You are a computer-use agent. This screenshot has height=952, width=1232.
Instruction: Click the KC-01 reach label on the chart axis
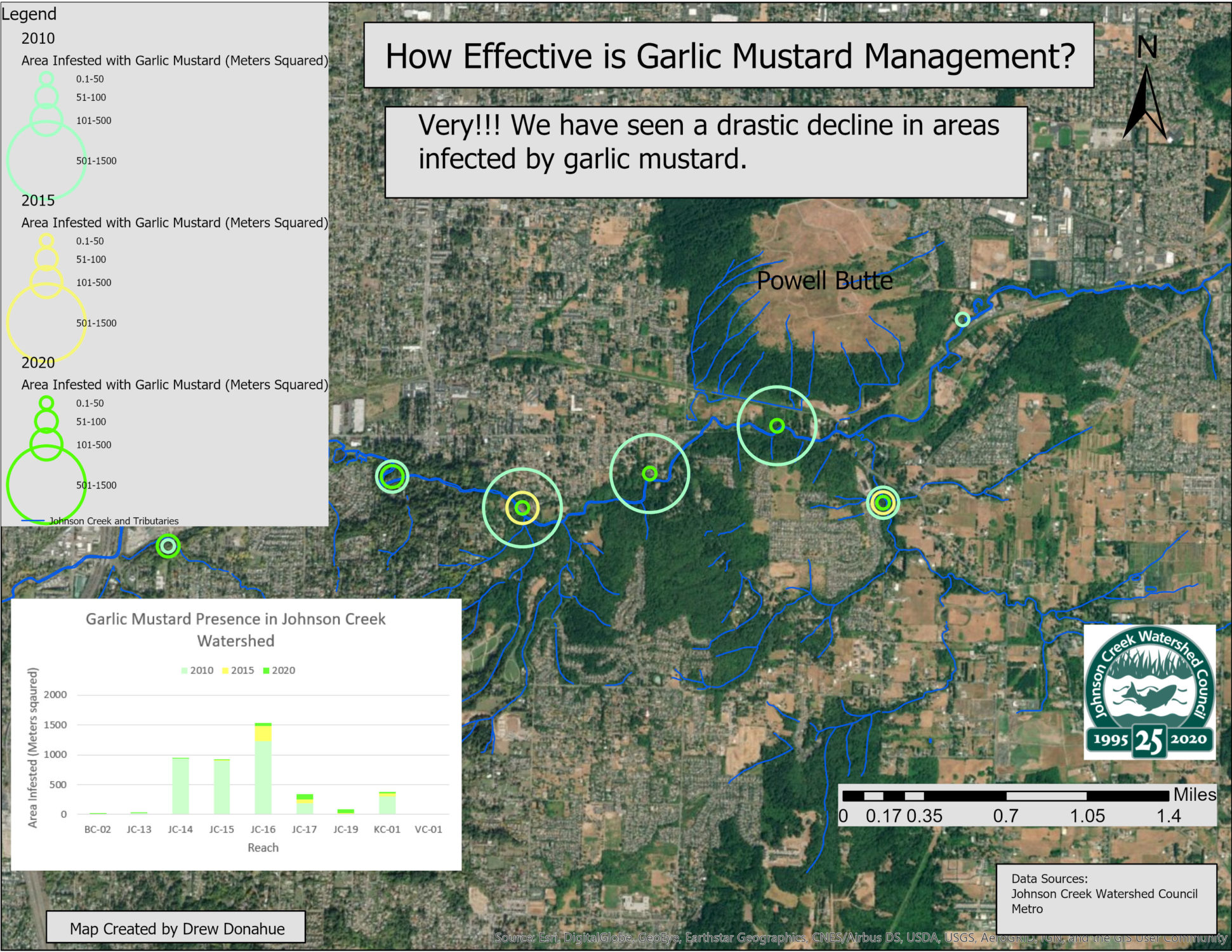pyautogui.click(x=387, y=830)
